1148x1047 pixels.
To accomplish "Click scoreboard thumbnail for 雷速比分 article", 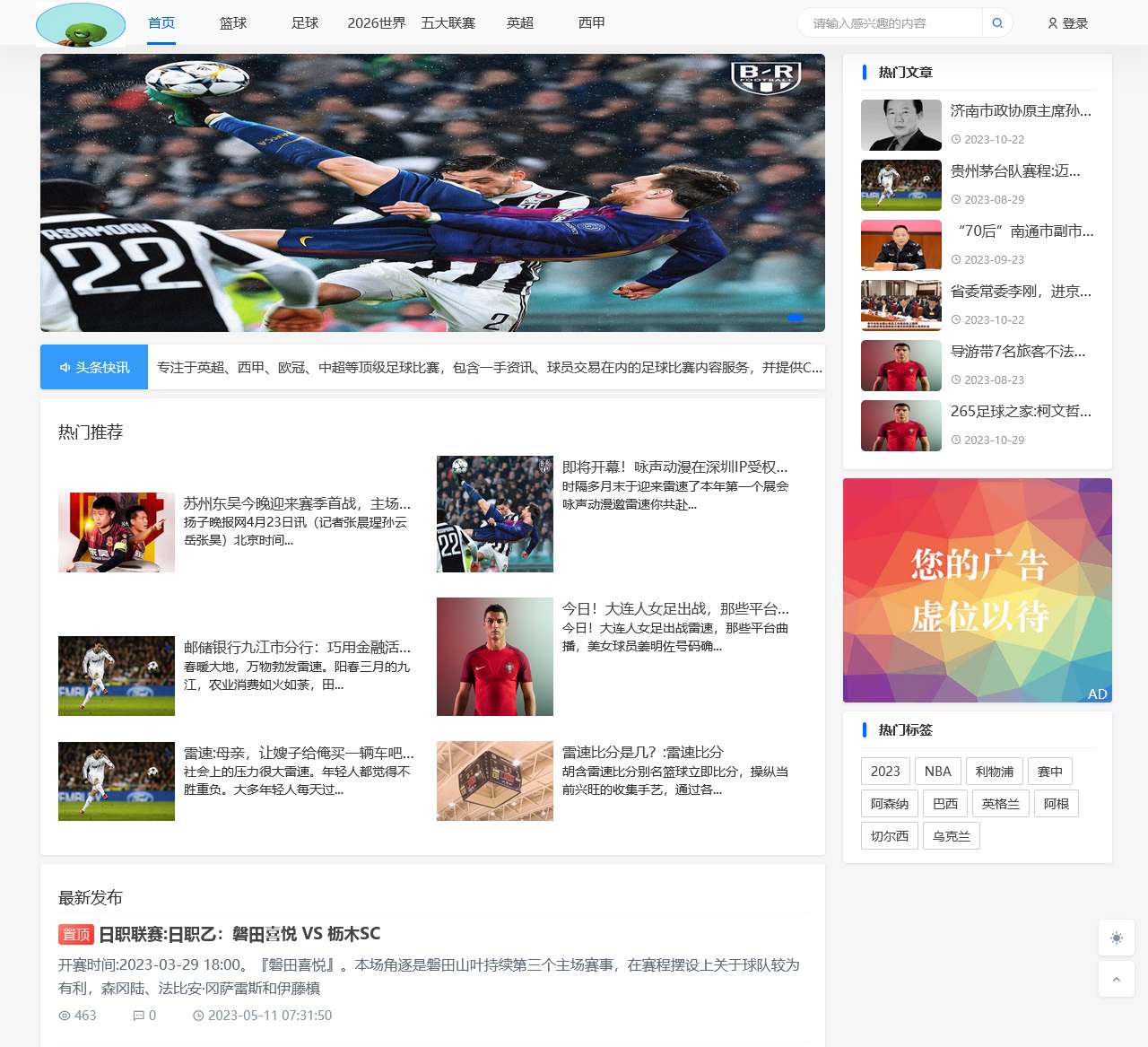I will [495, 781].
